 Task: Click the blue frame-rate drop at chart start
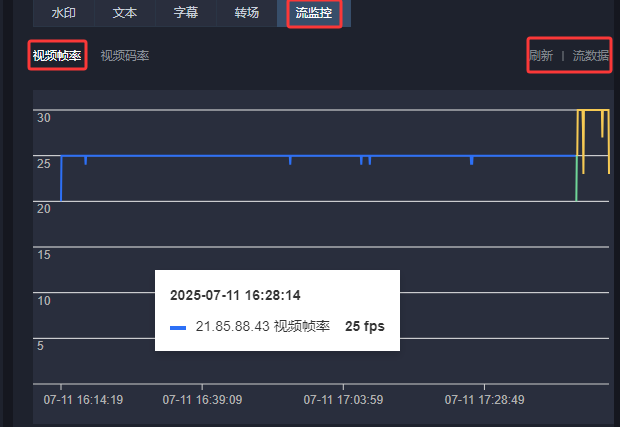(x=61, y=179)
